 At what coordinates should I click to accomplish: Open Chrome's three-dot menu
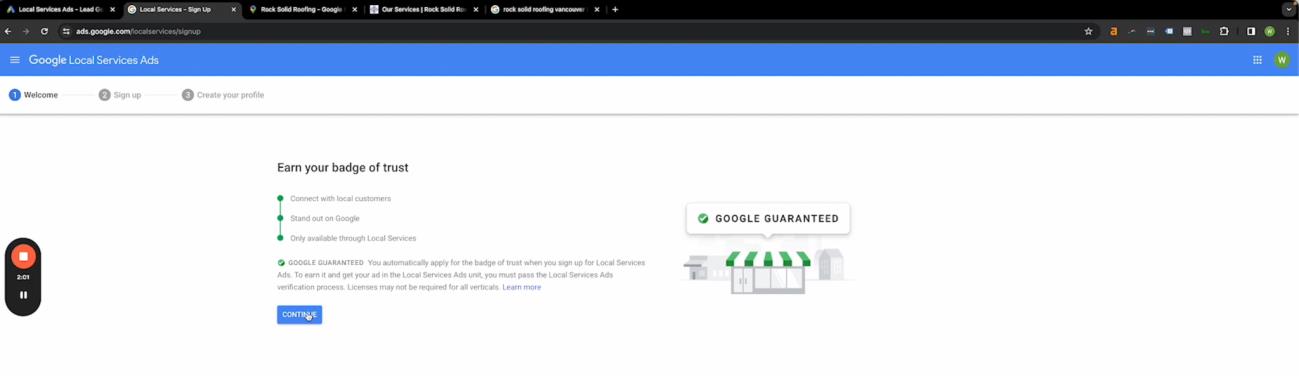1288,31
